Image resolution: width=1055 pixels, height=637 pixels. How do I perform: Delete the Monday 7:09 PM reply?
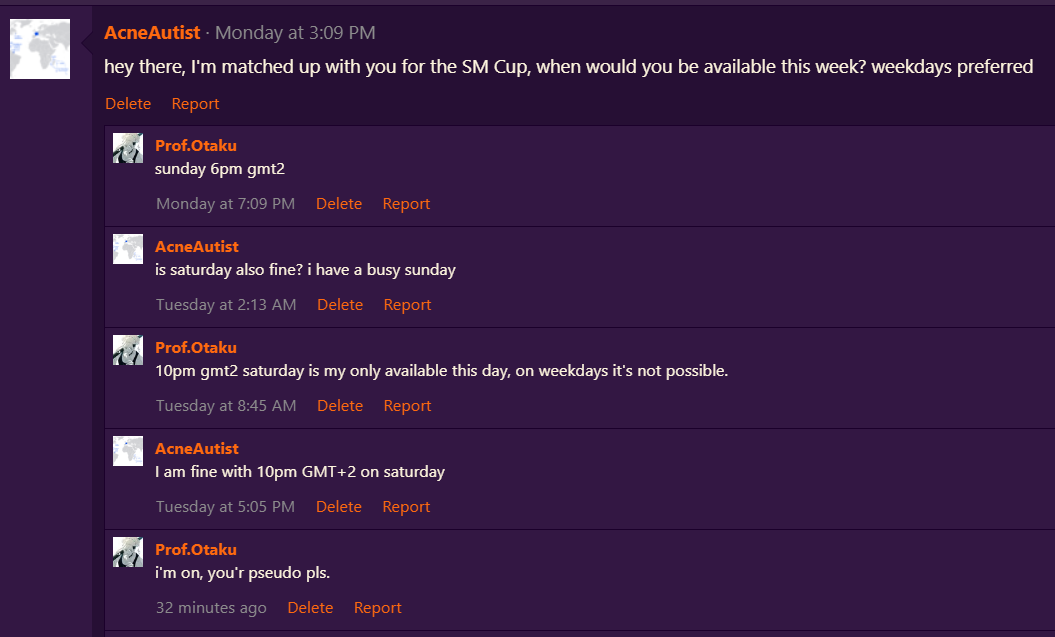click(339, 204)
